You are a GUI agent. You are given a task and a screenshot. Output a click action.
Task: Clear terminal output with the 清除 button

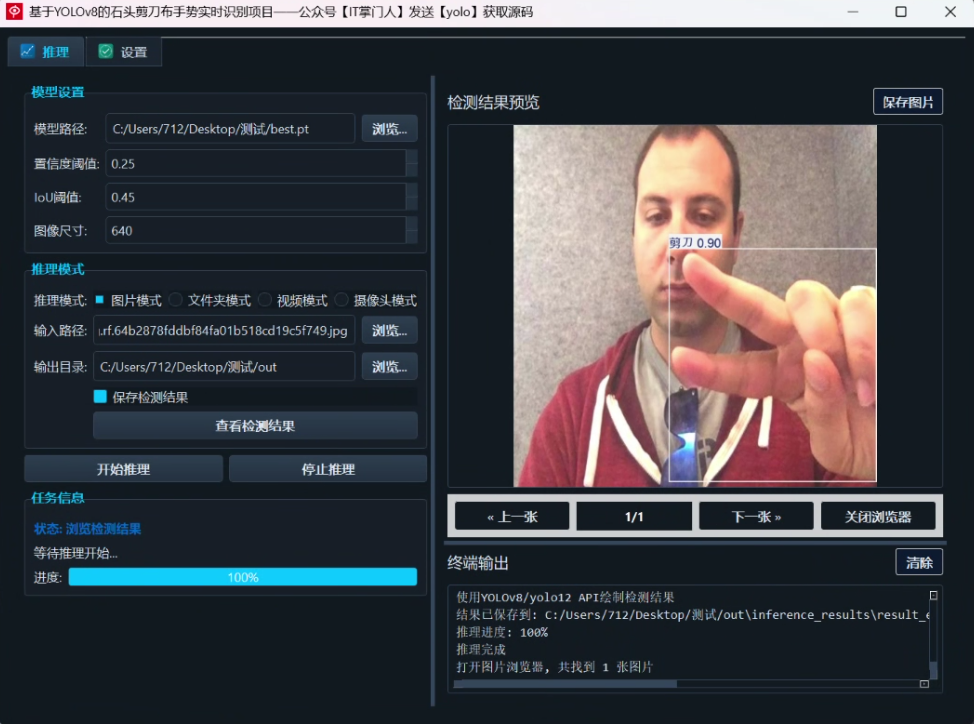pos(918,562)
